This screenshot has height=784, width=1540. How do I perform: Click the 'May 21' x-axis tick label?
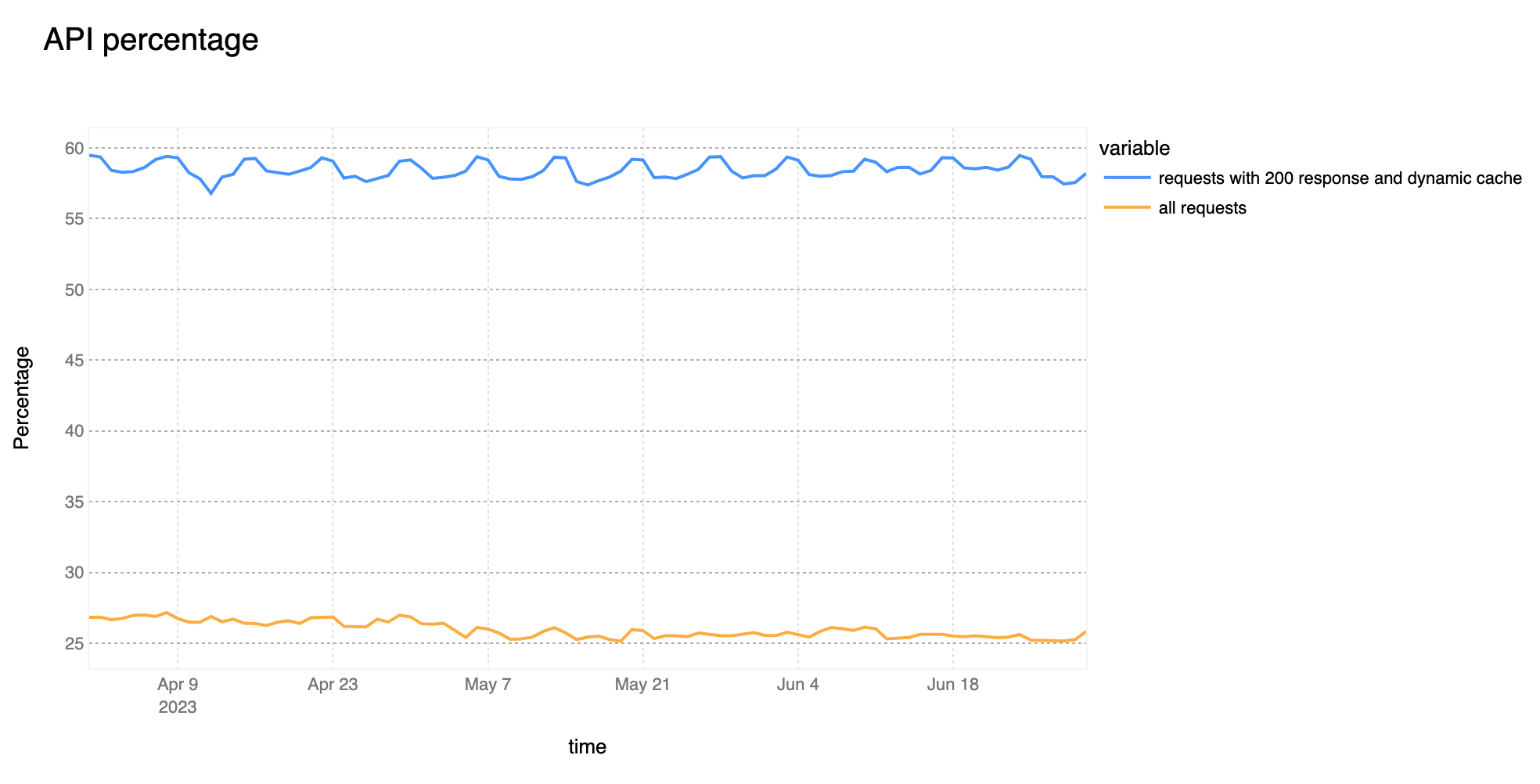point(642,685)
